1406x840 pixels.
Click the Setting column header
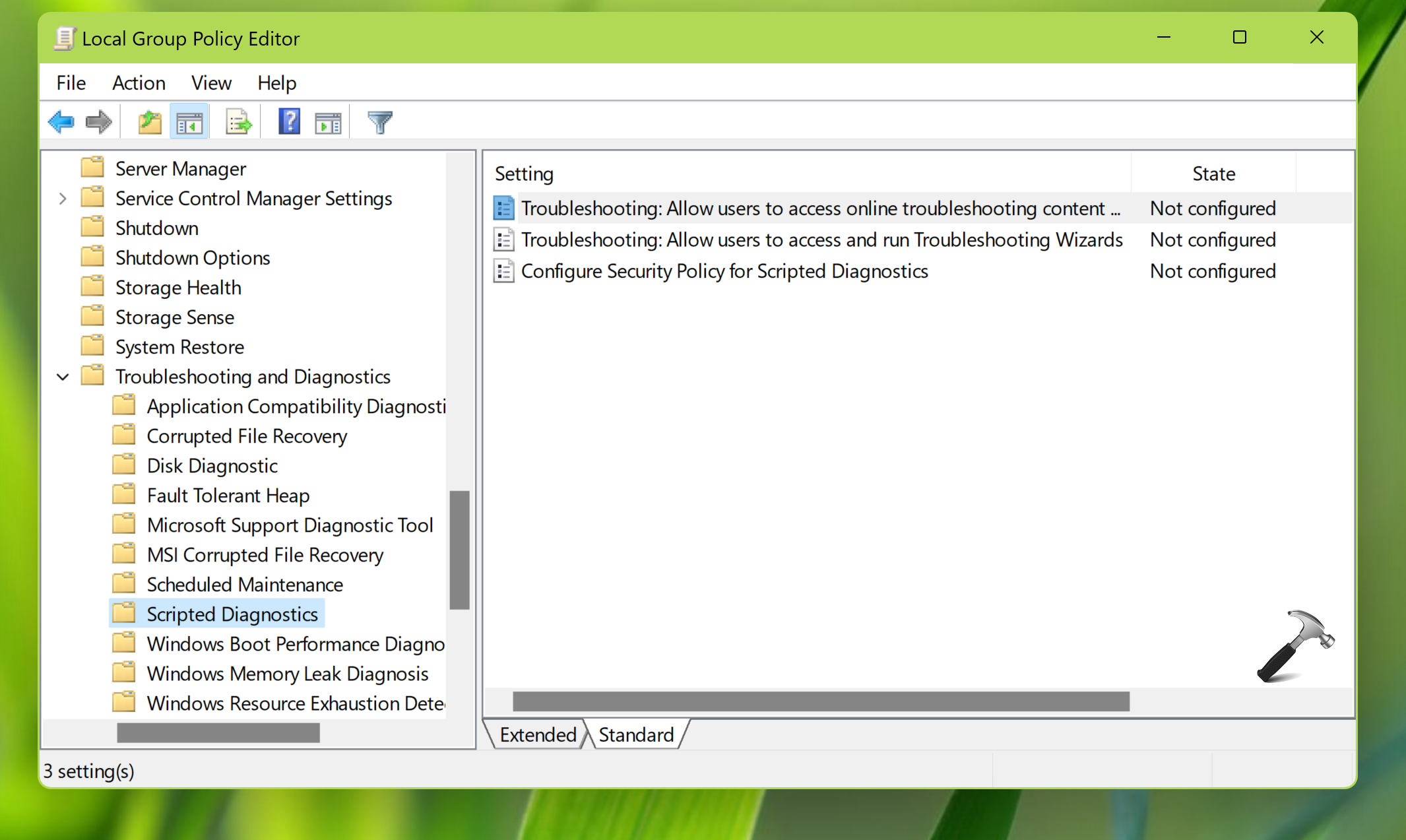pos(525,174)
